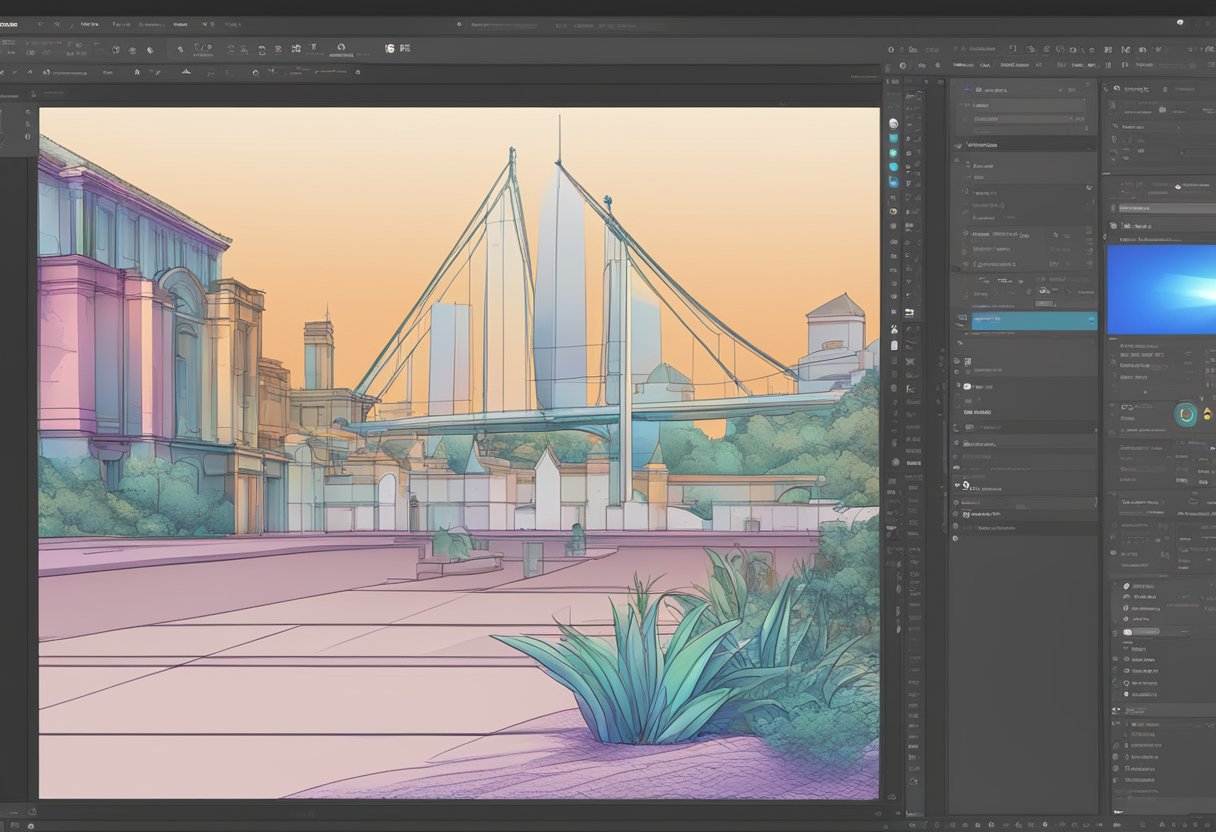Toggle the eye icon beside the large 9 row

[956, 486]
